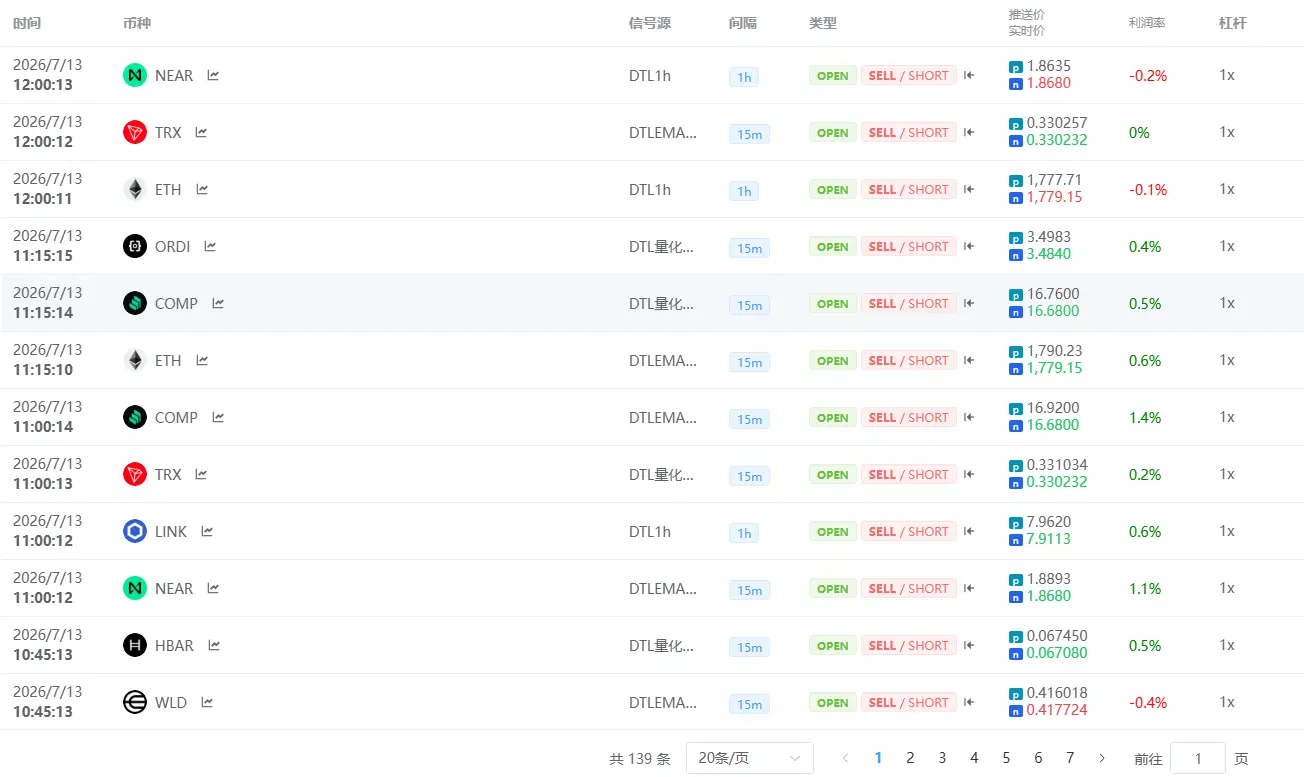
Task: Click the 1x leverage value in the ORDI row
Action: pyautogui.click(x=1227, y=246)
